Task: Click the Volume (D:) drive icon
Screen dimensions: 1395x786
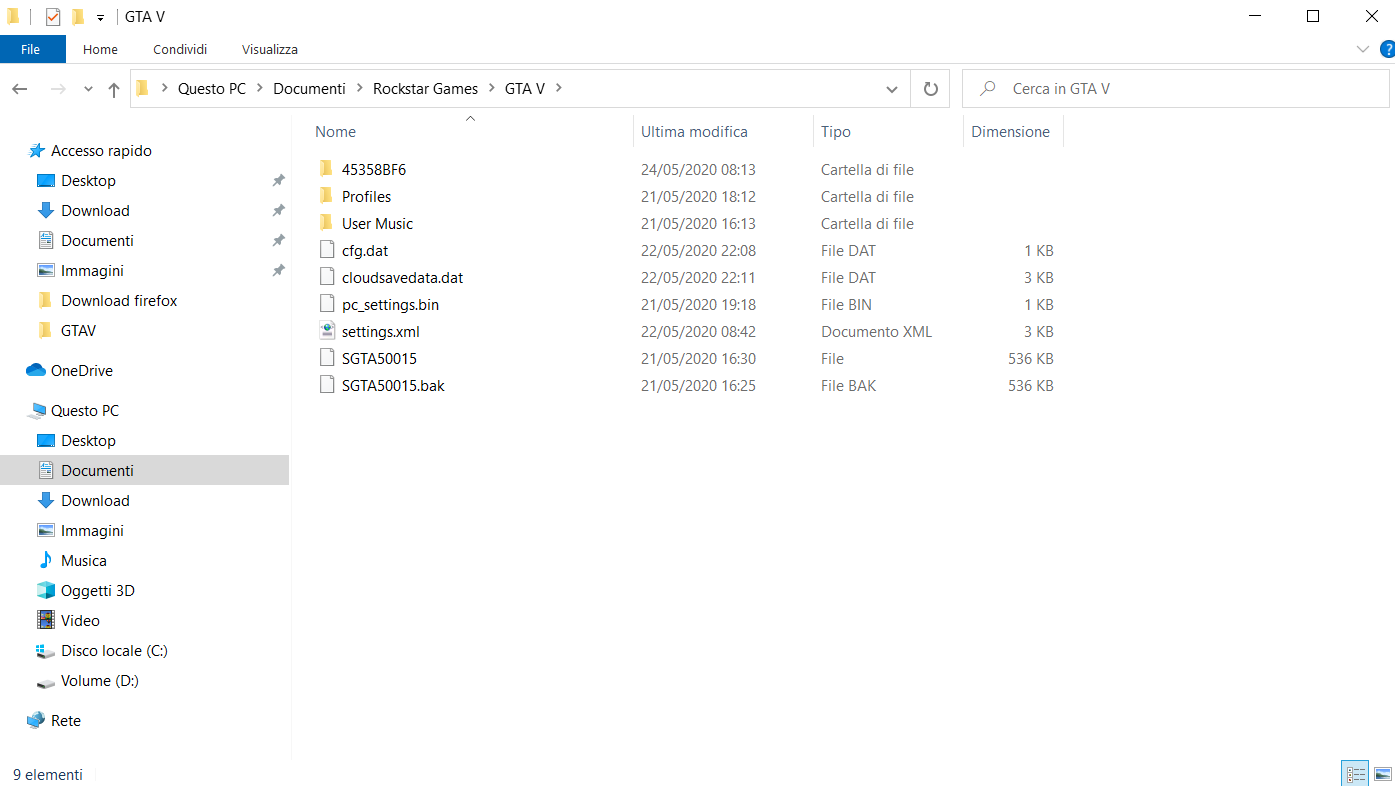Action: pyautogui.click(x=45, y=682)
